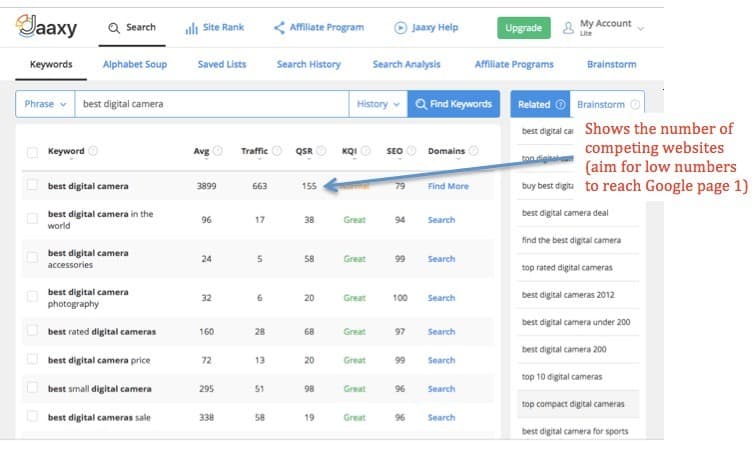Select related keyword 'best digital camera under 200'
Image resolution: width=752 pixels, height=451 pixels.
pyautogui.click(x=576, y=322)
